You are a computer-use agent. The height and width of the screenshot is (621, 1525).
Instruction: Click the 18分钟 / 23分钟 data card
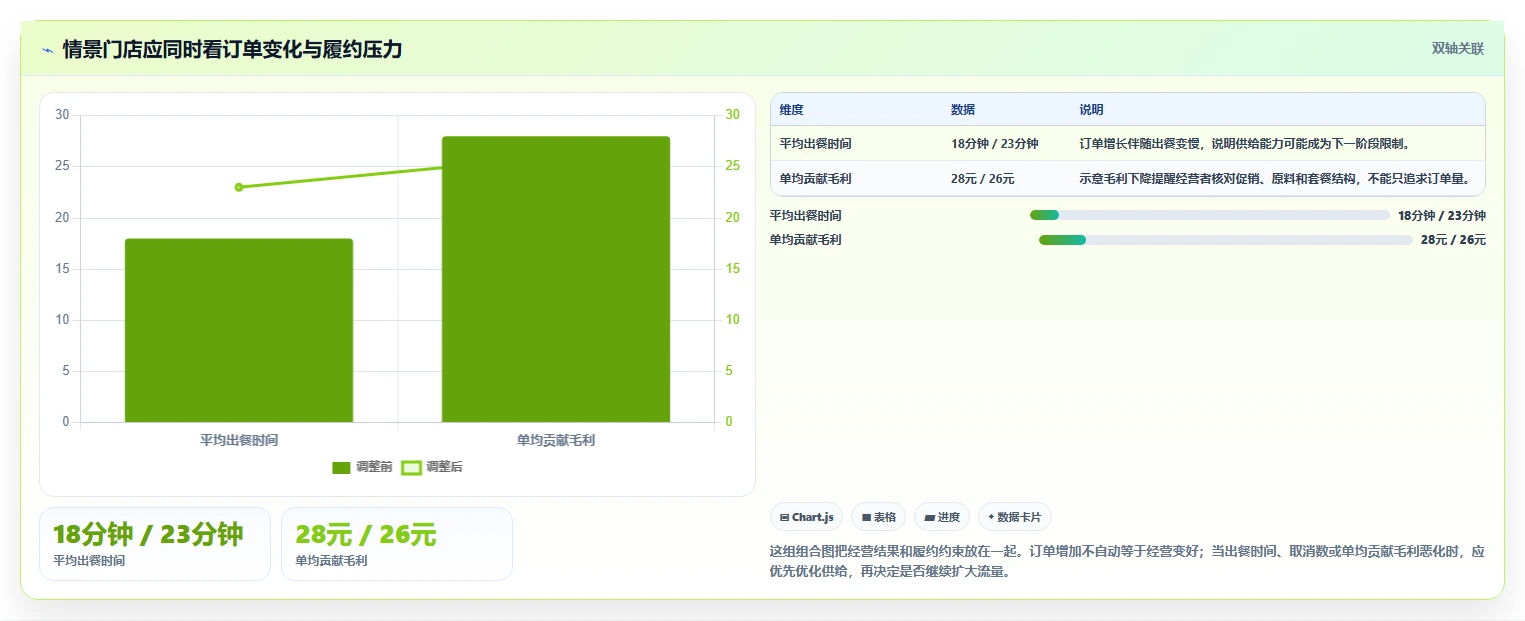pyautogui.click(x=155, y=544)
